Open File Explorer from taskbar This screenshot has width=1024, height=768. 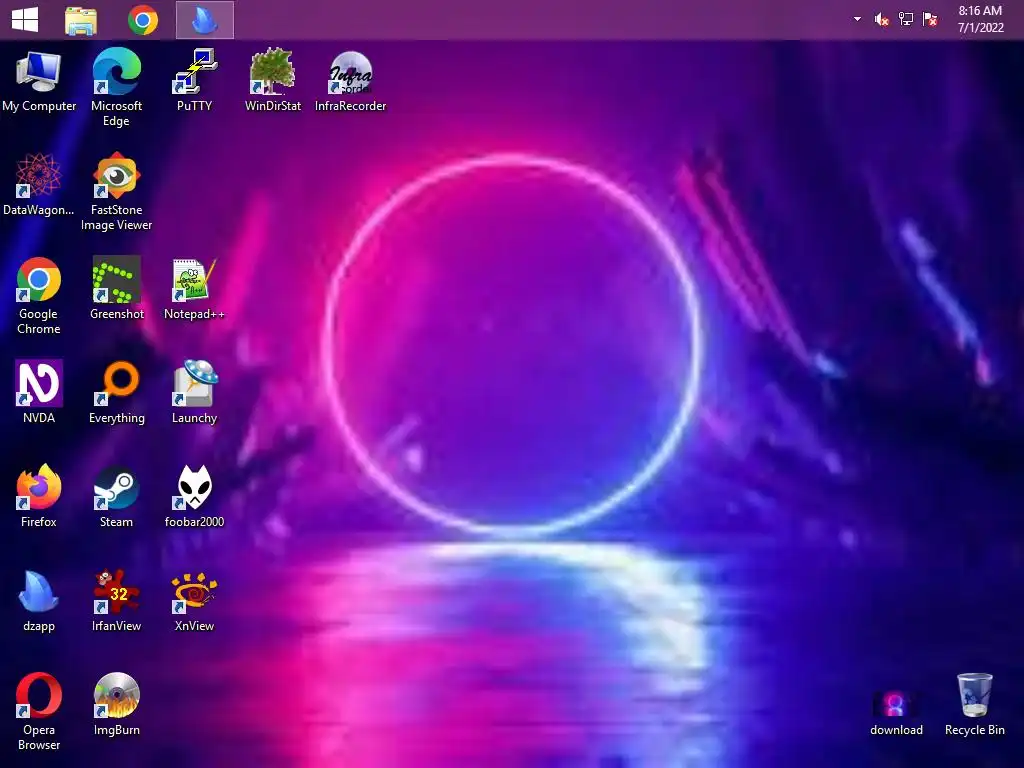click(x=81, y=20)
